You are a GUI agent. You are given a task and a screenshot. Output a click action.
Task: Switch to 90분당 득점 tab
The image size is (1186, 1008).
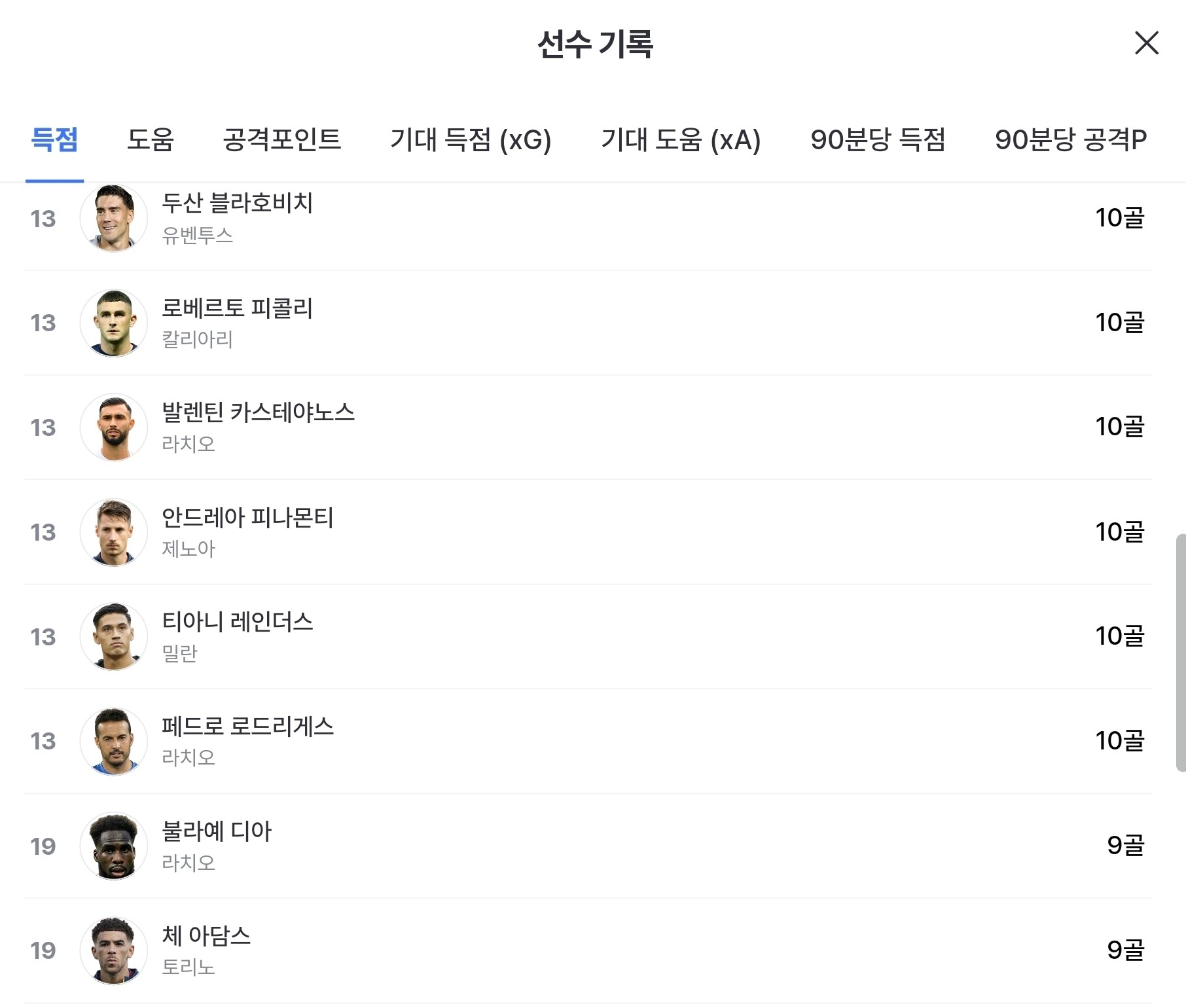coord(877,139)
